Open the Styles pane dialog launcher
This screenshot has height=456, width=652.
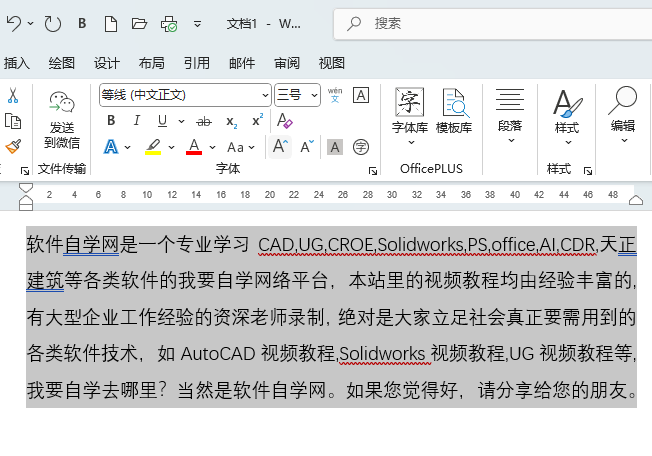[x=588, y=170]
